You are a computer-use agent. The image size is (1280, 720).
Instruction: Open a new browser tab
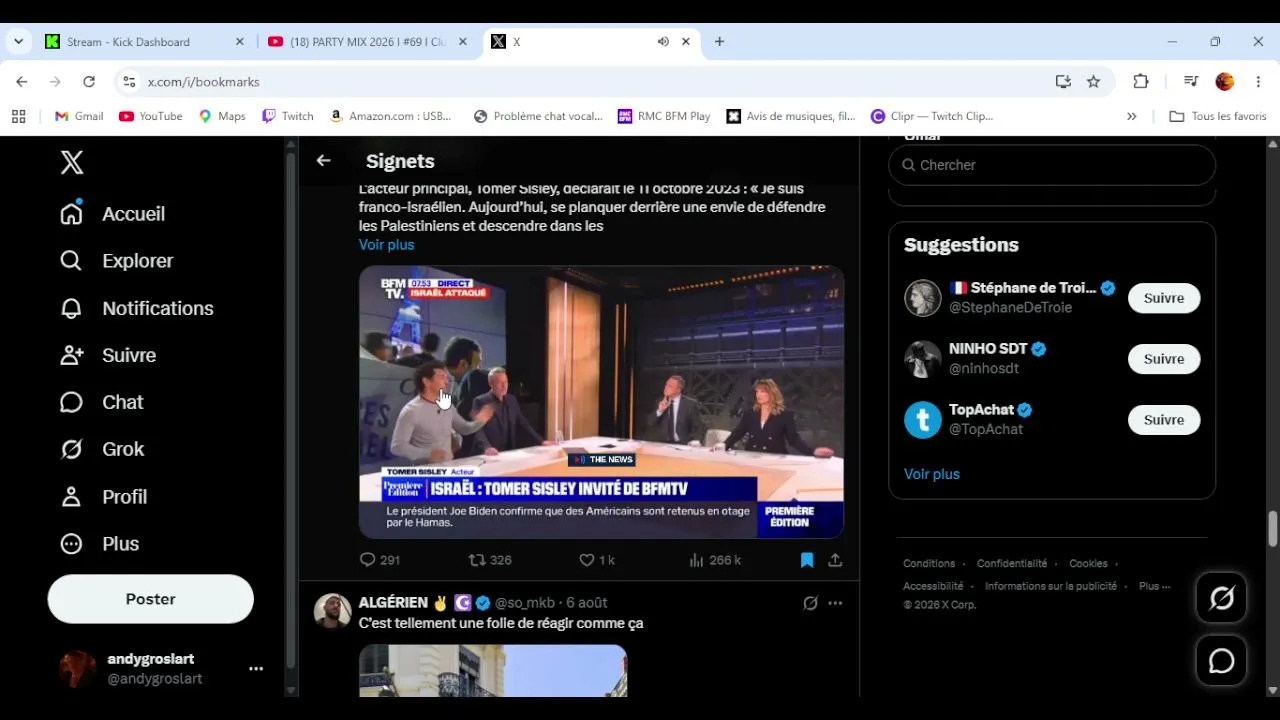(x=719, y=42)
